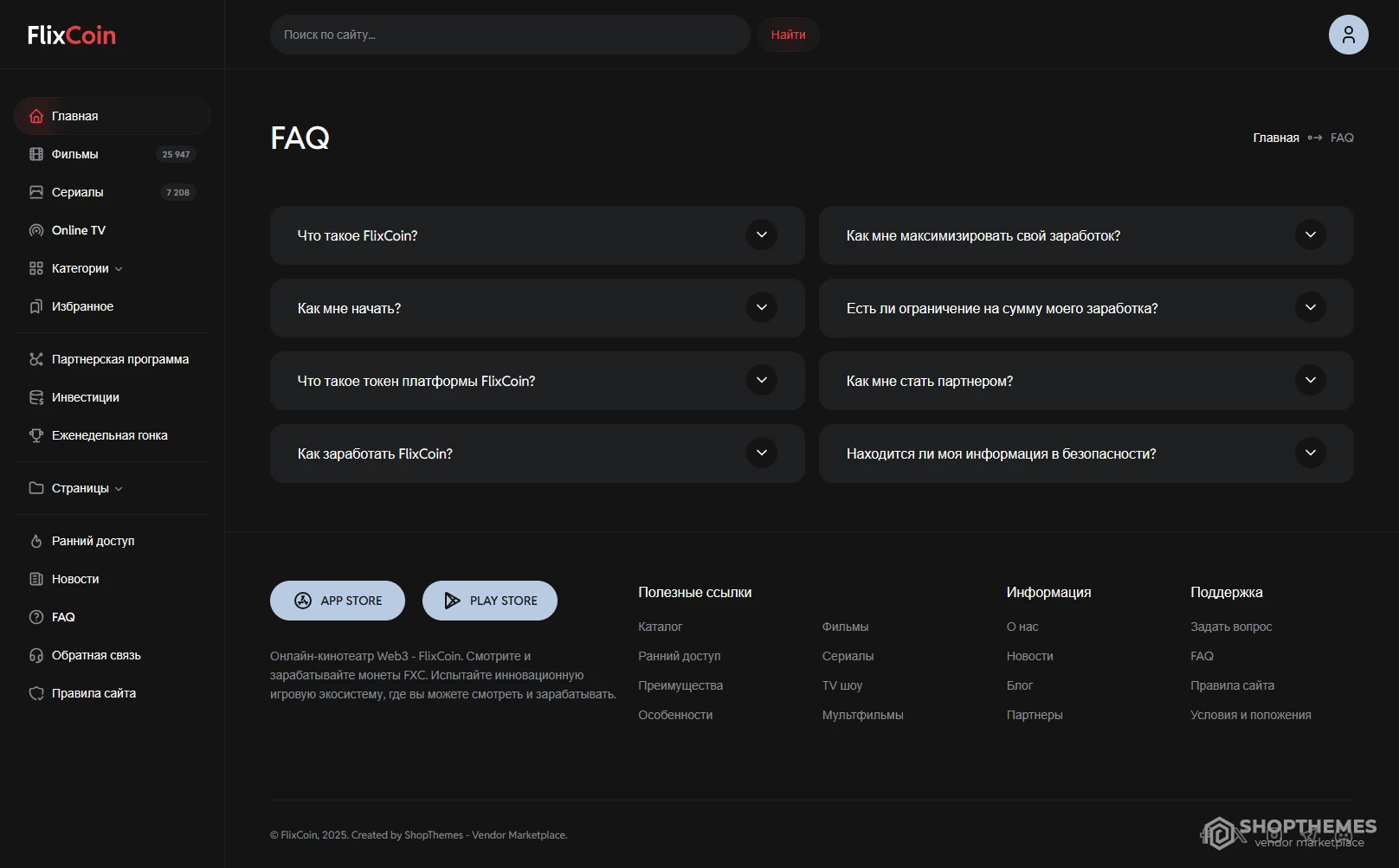Click the user profile avatar icon

[x=1348, y=35]
